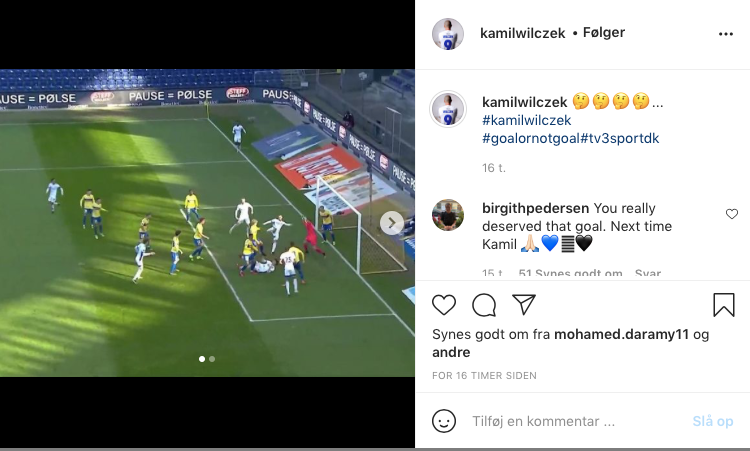Open the #kamilwilczek hashtag link
The width and height of the screenshot is (750, 451).
click(x=527, y=120)
